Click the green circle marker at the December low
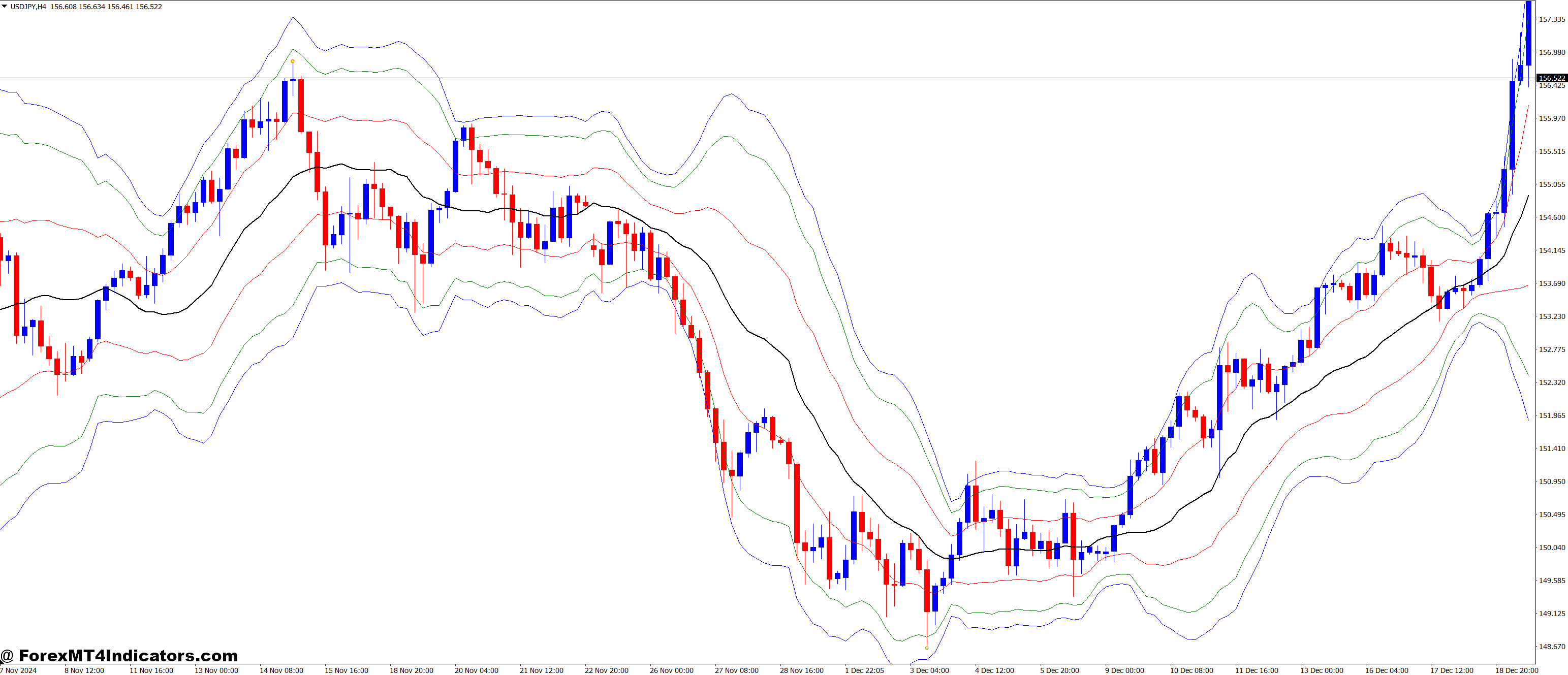Viewport: 1568px width, 675px height. [927, 648]
